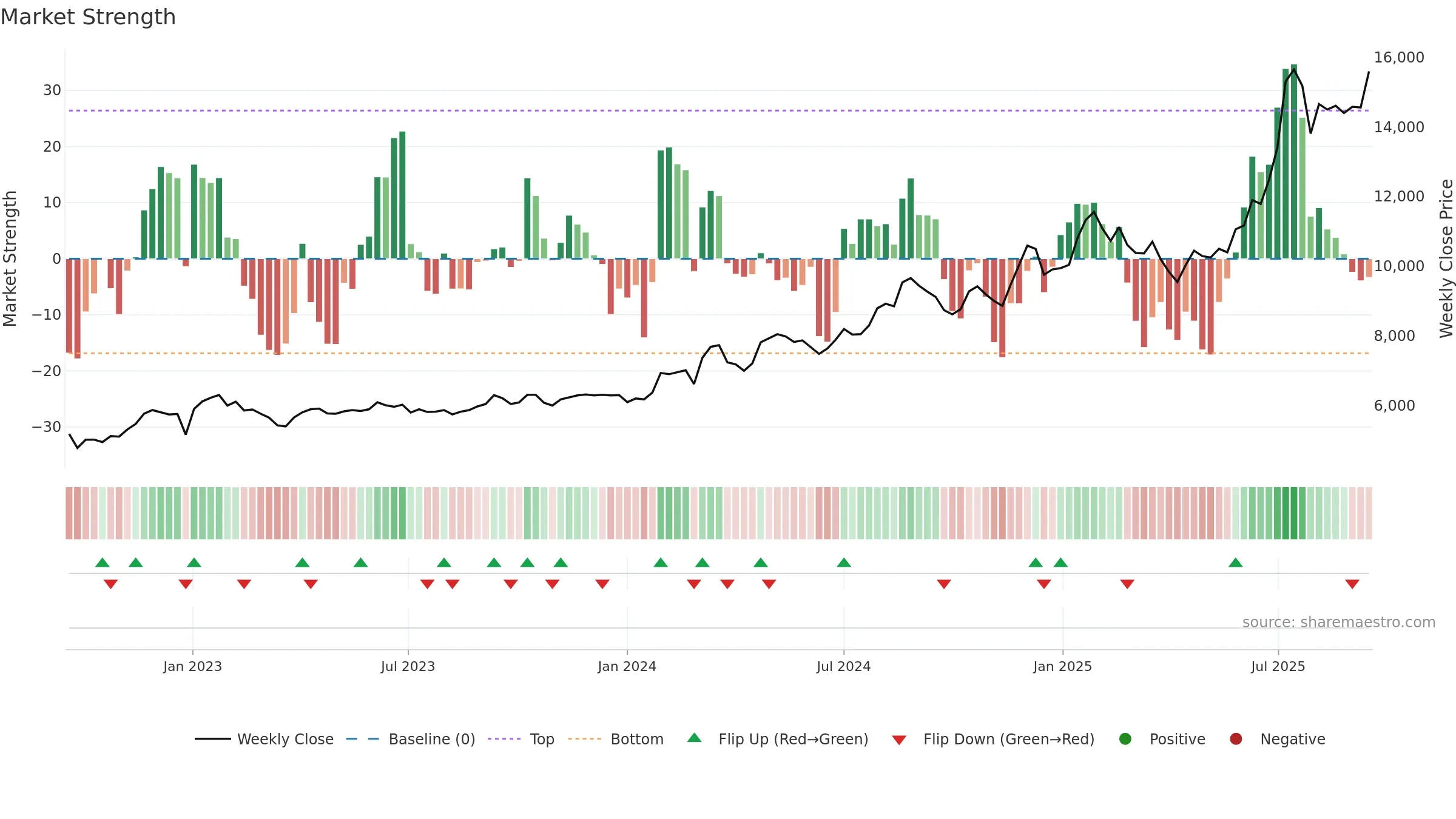This screenshot has height=819, width=1456.
Task: Click the last red flip-down triangle after Jul 2025
Action: click(1352, 584)
